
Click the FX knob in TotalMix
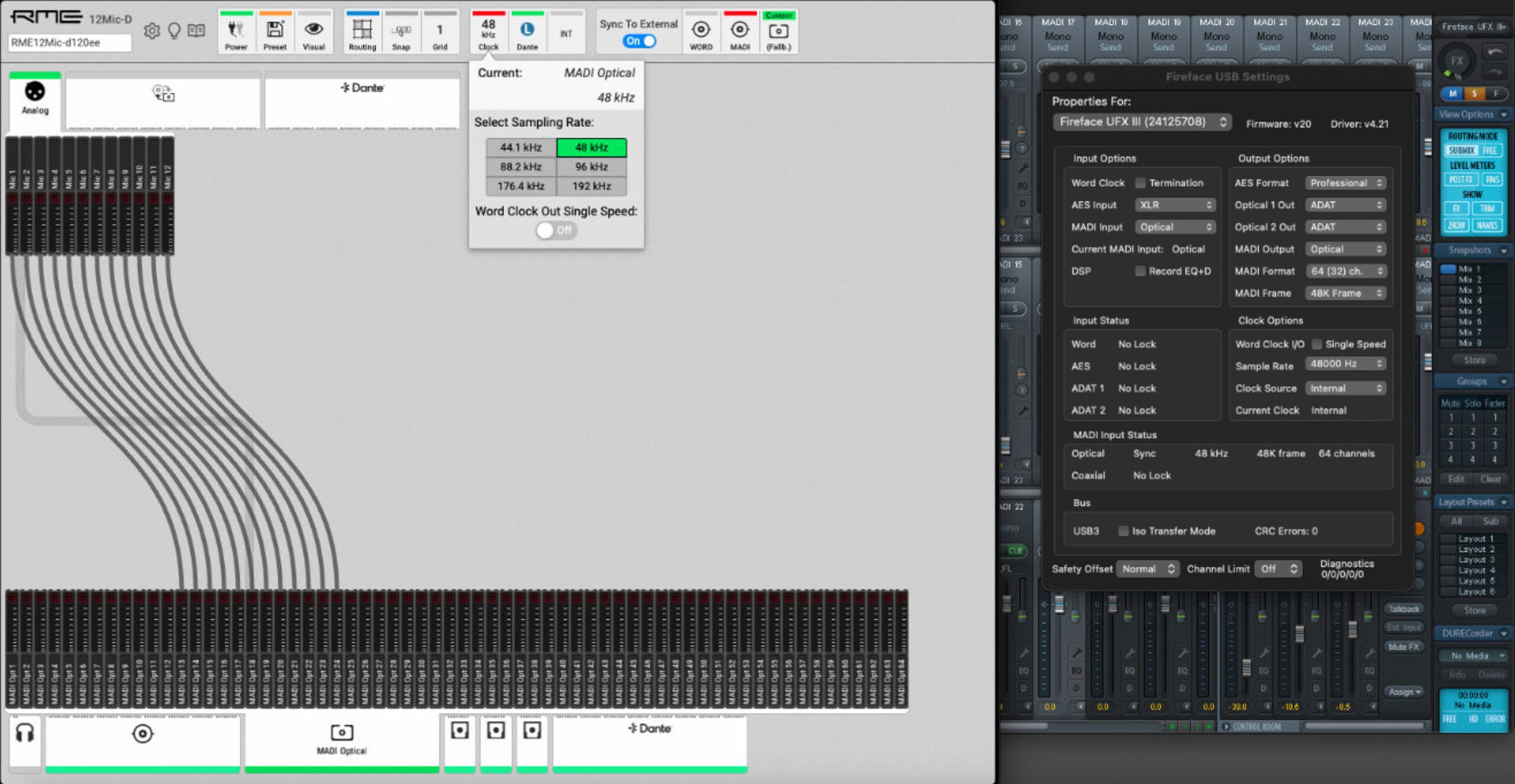tap(1456, 61)
